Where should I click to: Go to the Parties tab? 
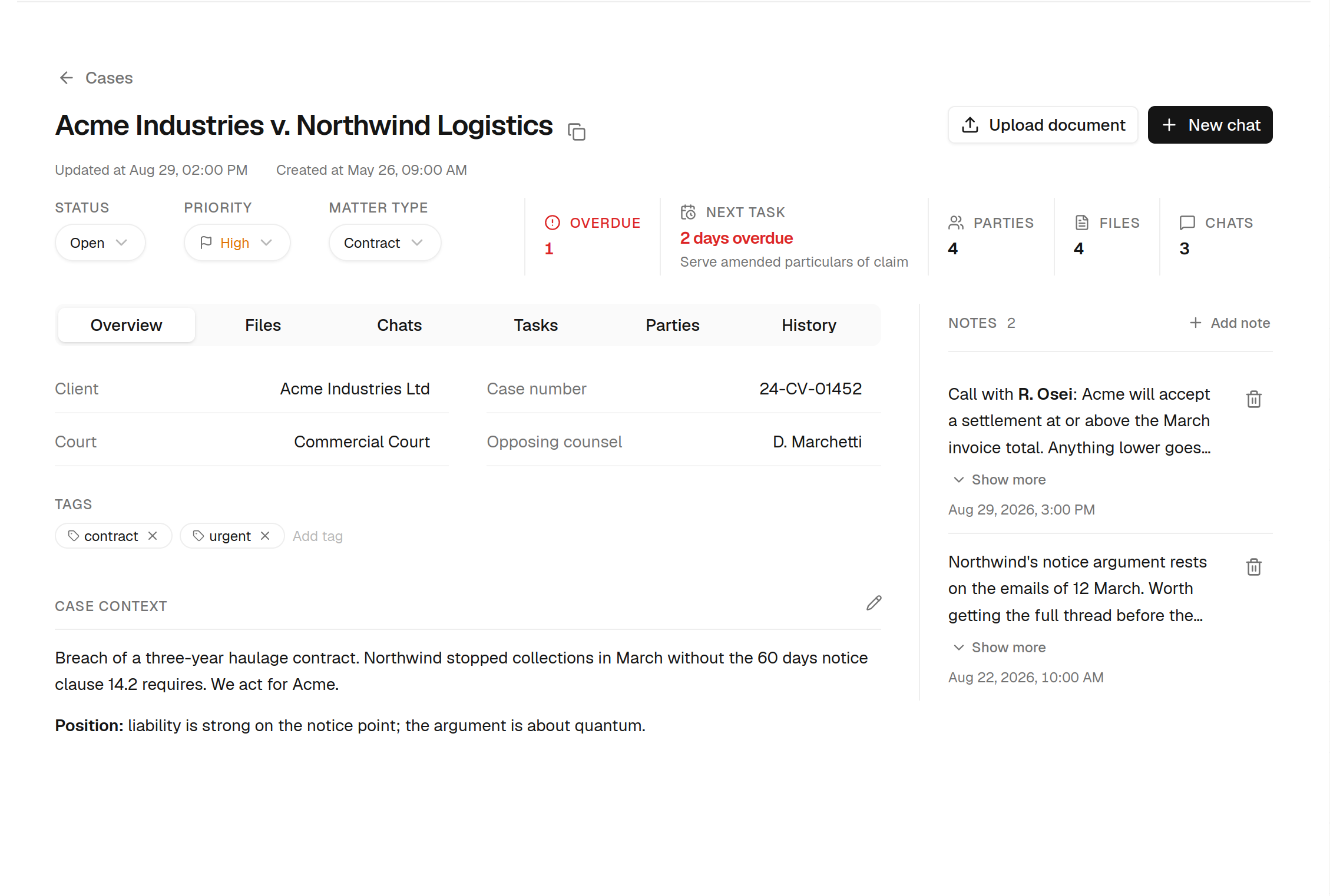coord(672,325)
